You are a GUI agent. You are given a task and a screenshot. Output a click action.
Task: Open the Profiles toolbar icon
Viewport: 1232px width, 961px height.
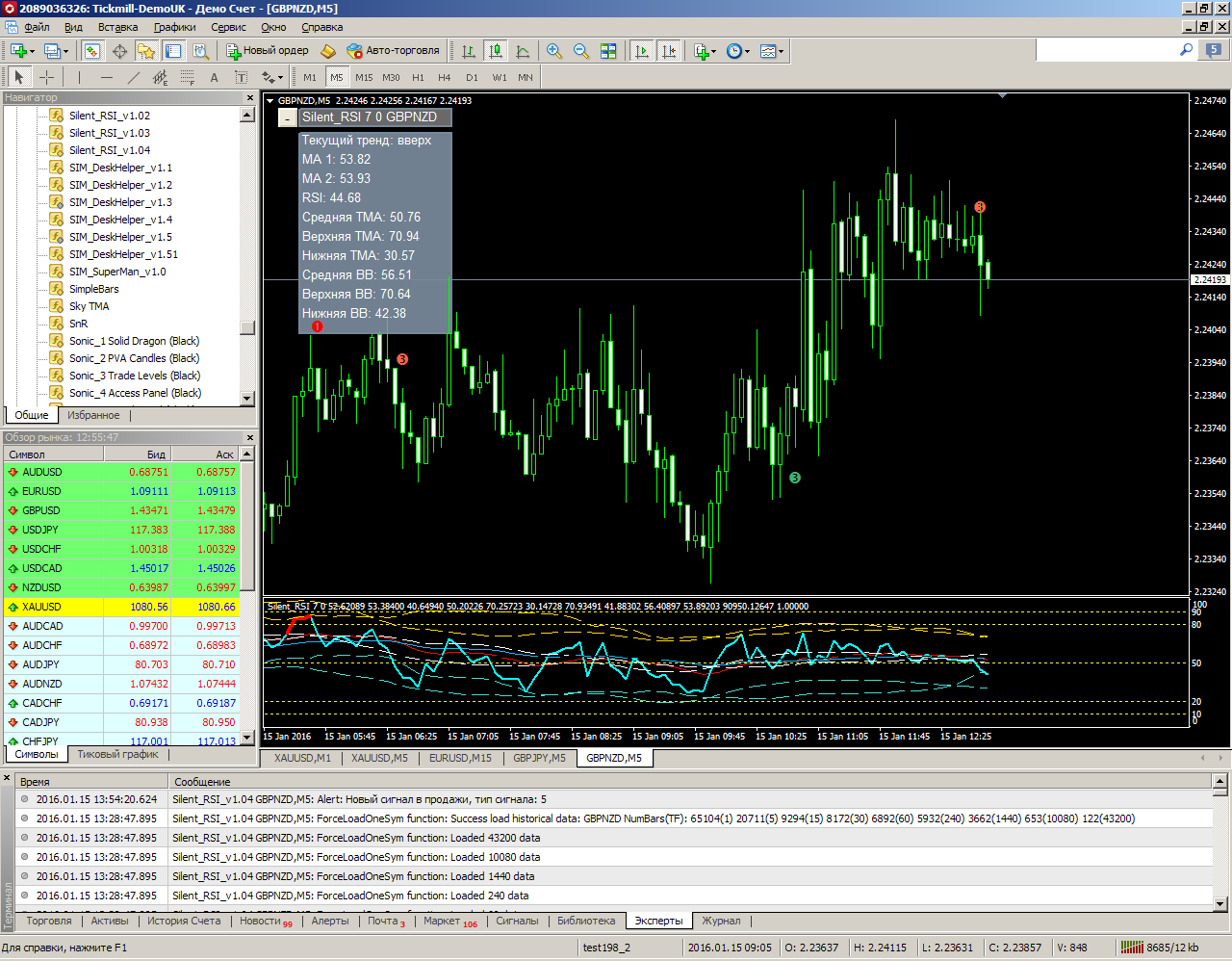(x=51, y=51)
